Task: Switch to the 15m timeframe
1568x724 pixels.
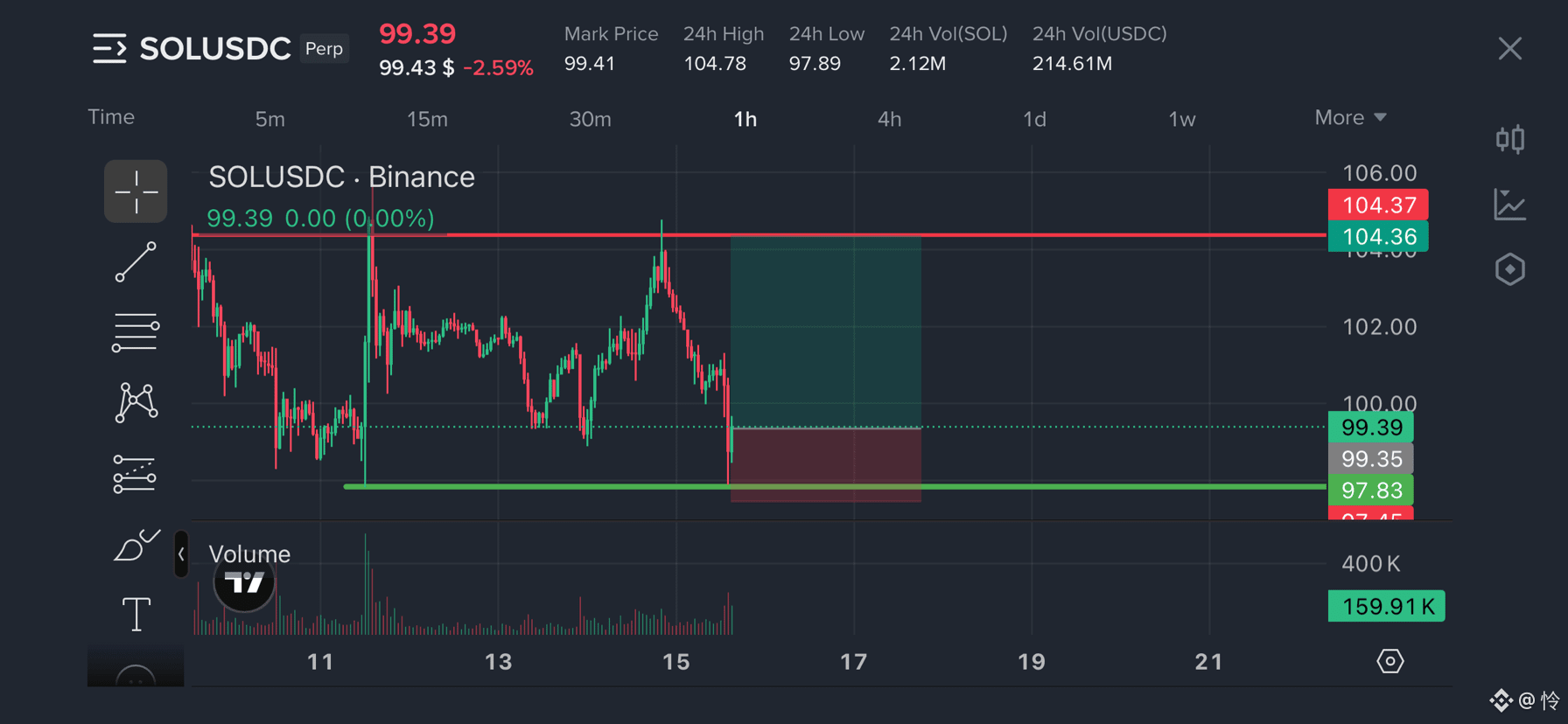Action: [x=427, y=119]
